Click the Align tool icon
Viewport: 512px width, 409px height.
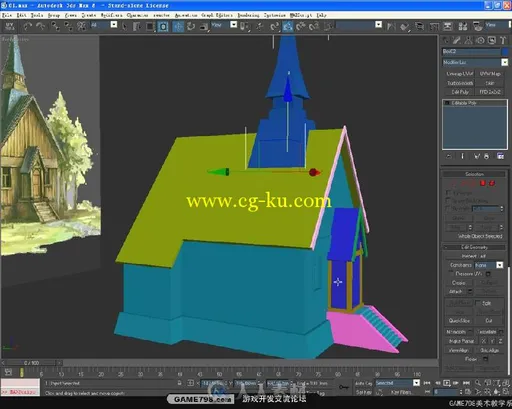tap(405, 26)
